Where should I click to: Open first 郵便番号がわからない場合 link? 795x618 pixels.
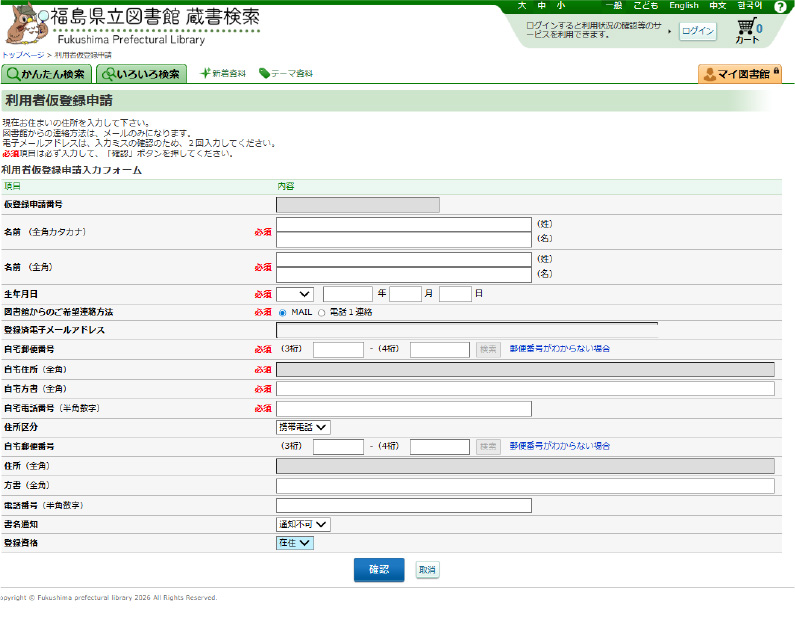559,349
